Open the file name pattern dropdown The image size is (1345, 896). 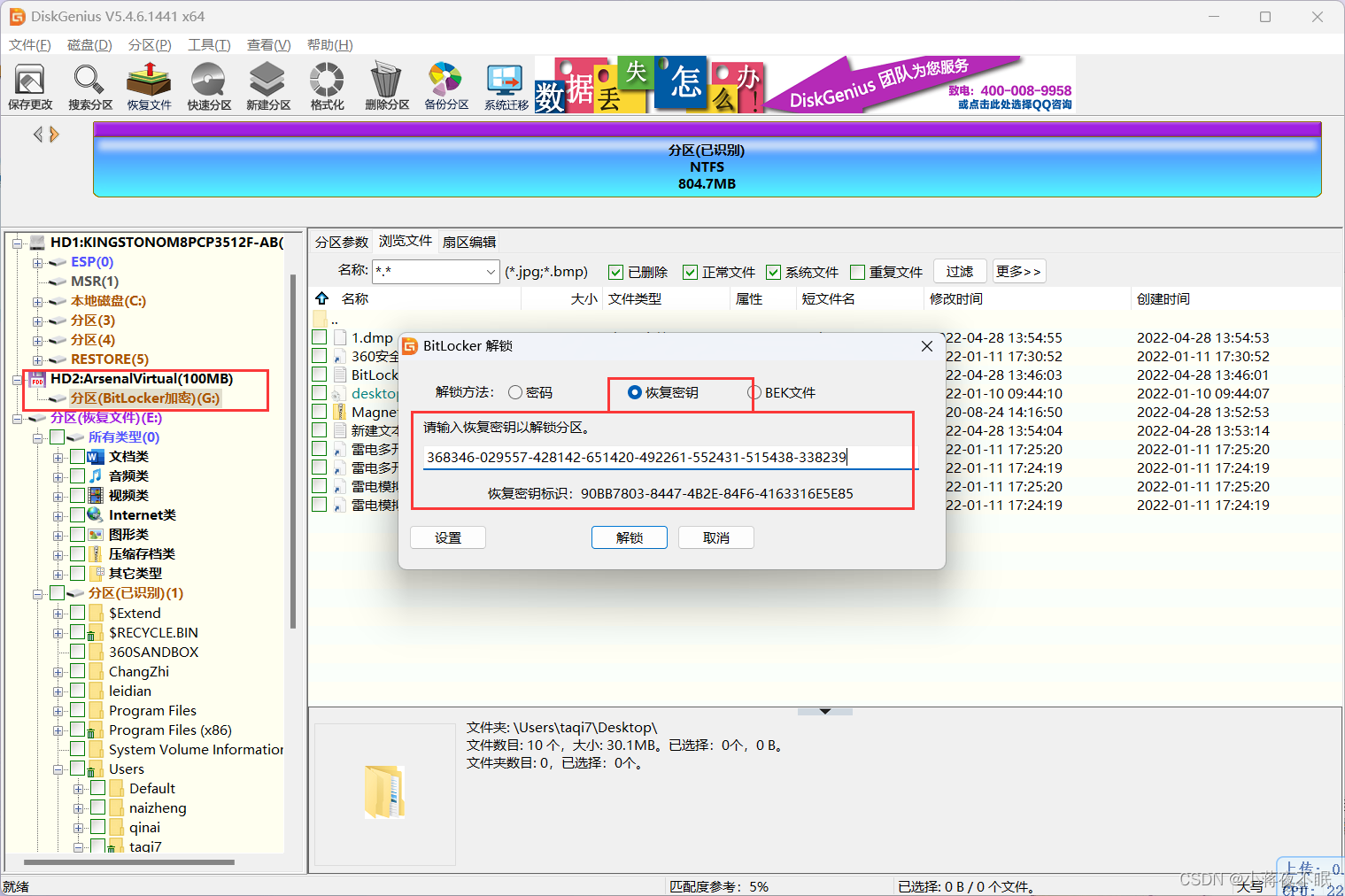coord(492,272)
